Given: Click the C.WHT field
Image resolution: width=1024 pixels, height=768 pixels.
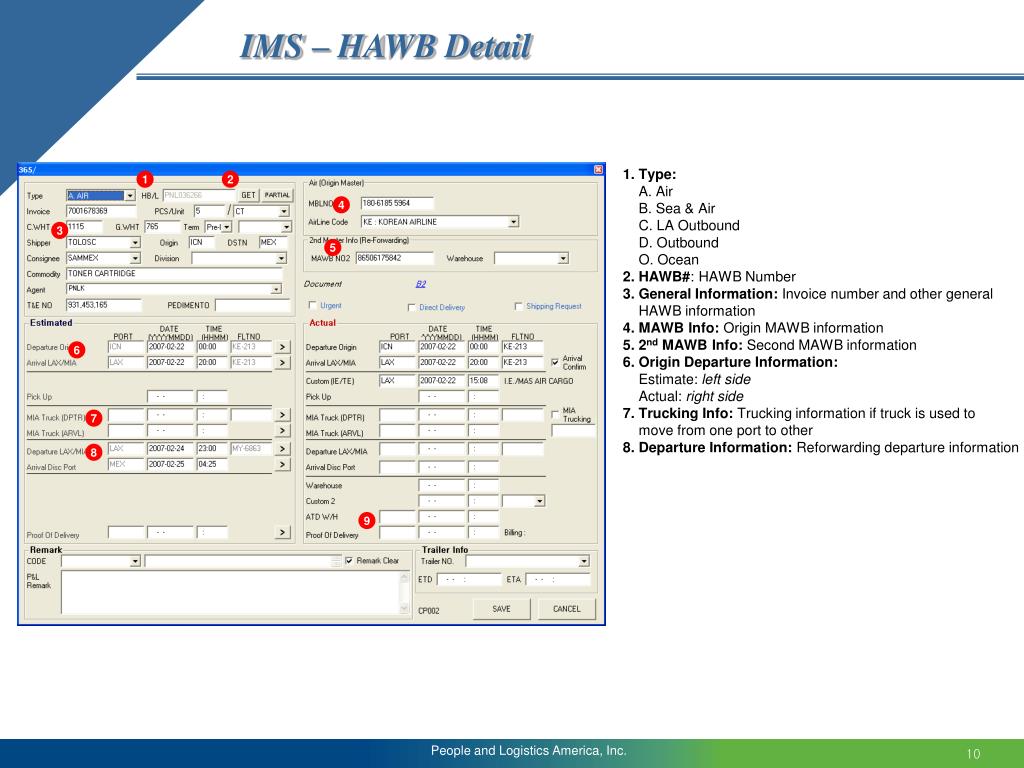Looking at the screenshot, I should (x=84, y=227).
